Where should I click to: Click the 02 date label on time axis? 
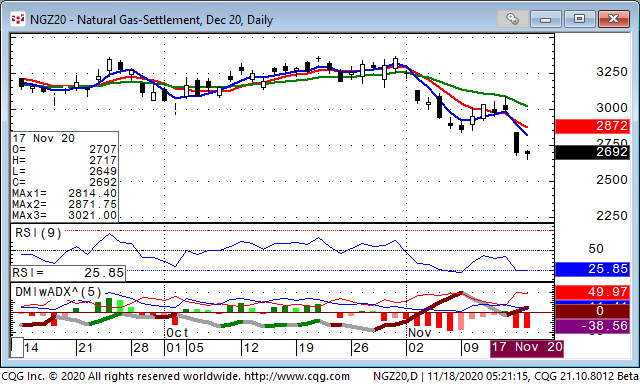416,348
